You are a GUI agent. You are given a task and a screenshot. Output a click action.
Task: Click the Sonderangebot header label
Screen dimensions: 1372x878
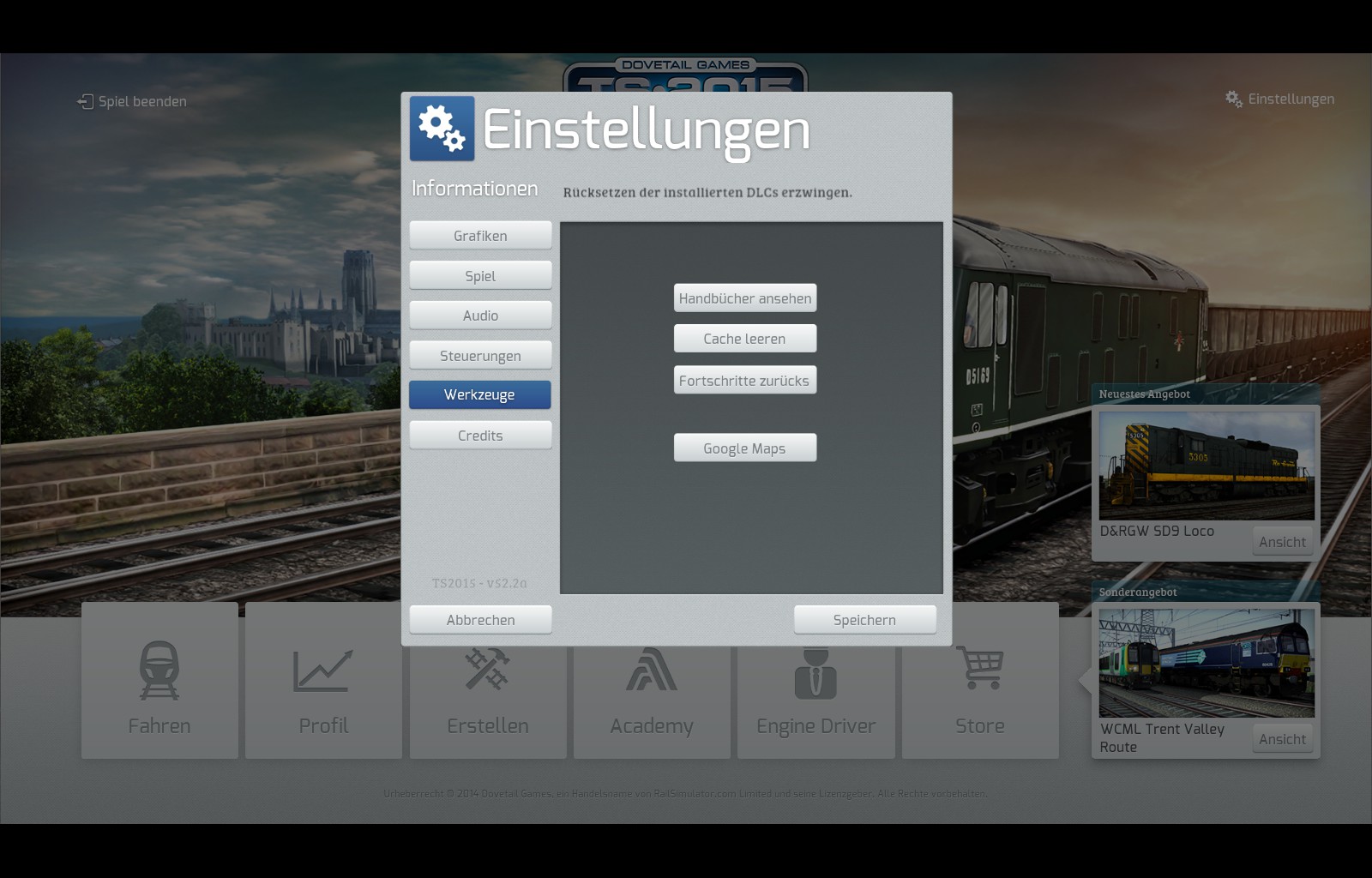1138,592
